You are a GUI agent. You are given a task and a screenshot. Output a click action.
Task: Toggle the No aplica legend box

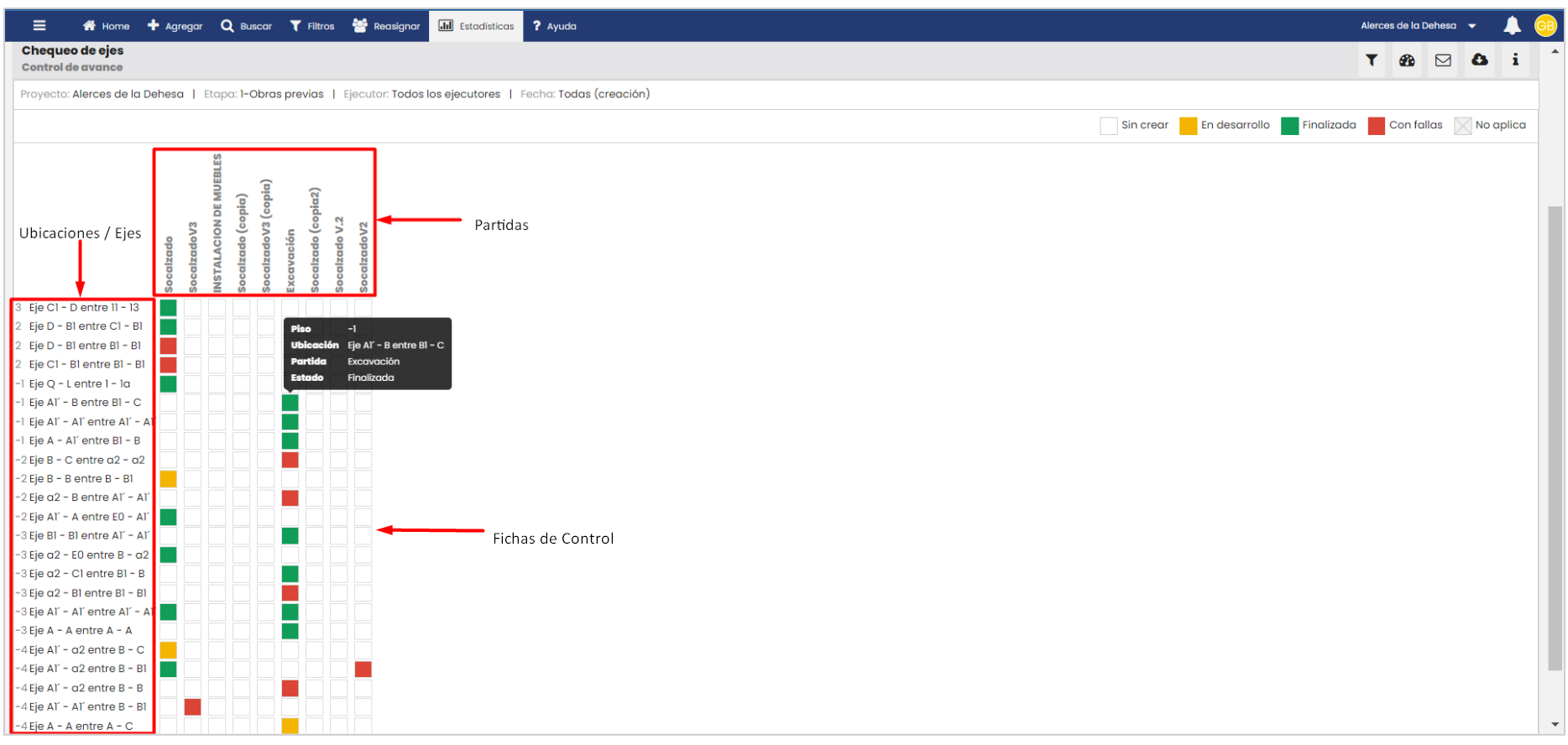click(x=1462, y=126)
